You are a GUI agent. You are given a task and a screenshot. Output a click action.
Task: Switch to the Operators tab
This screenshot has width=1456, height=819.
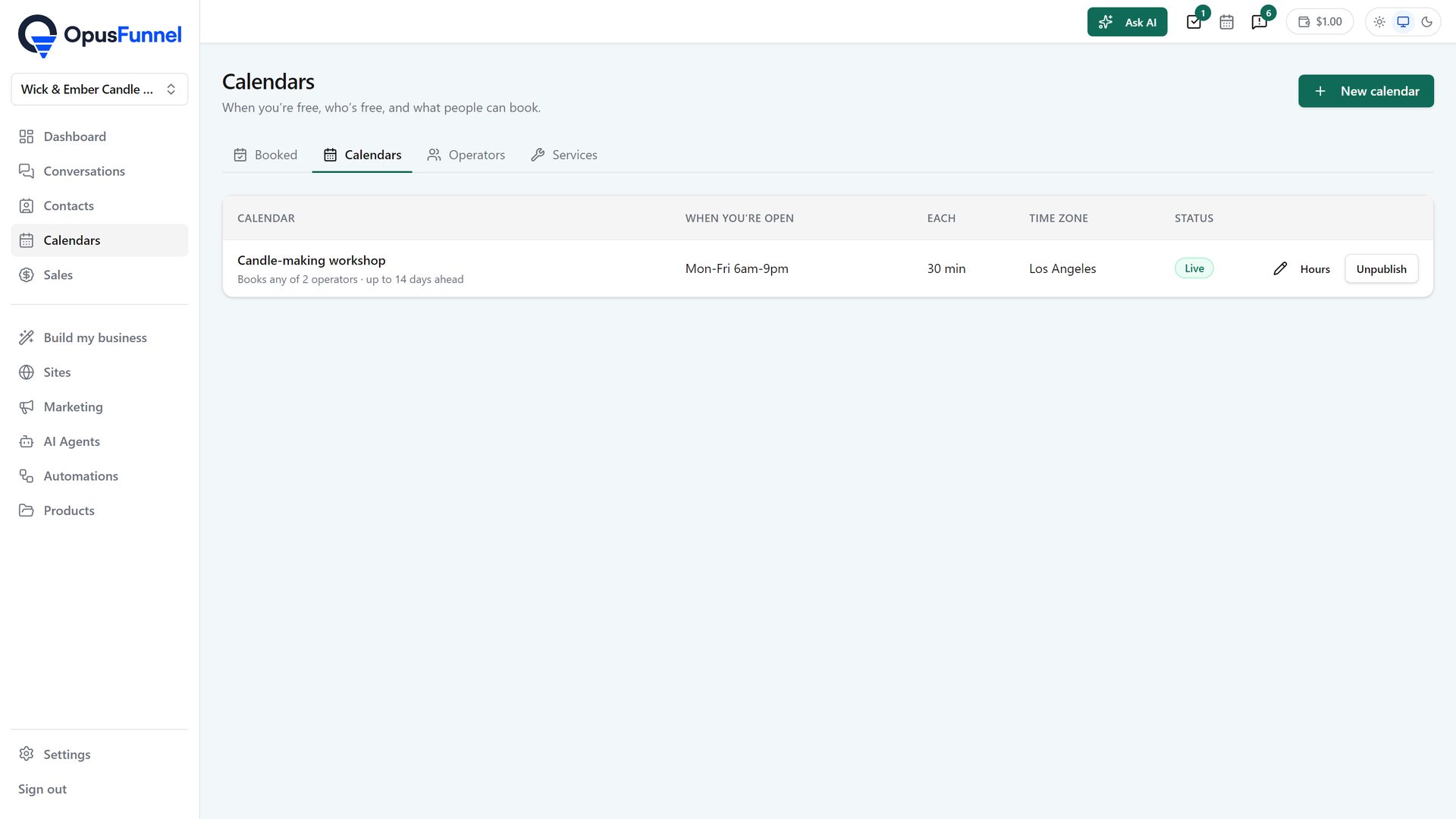click(x=466, y=155)
